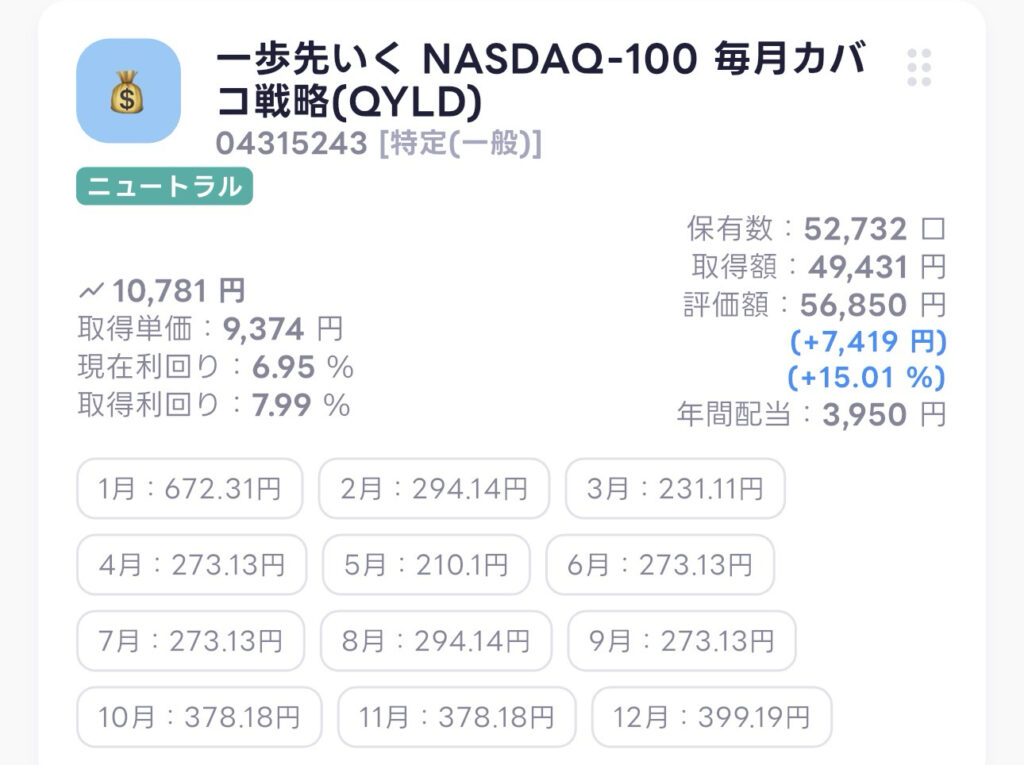Select the 4月 273.13円 chip

pyautogui.click(x=191, y=565)
